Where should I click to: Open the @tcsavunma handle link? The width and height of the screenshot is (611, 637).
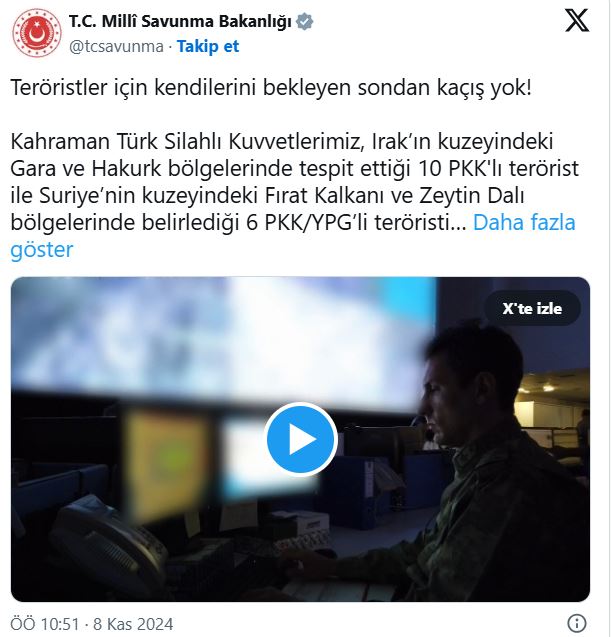(x=116, y=46)
